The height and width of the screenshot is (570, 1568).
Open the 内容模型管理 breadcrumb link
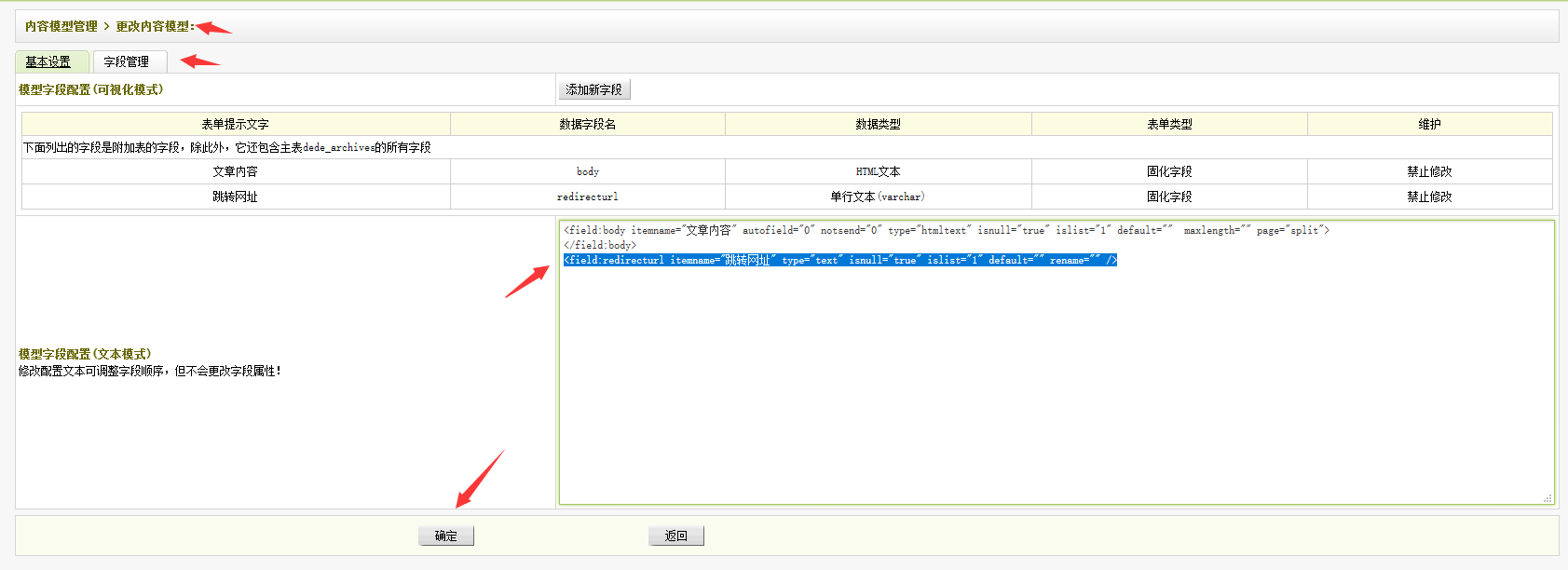click(x=61, y=26)
